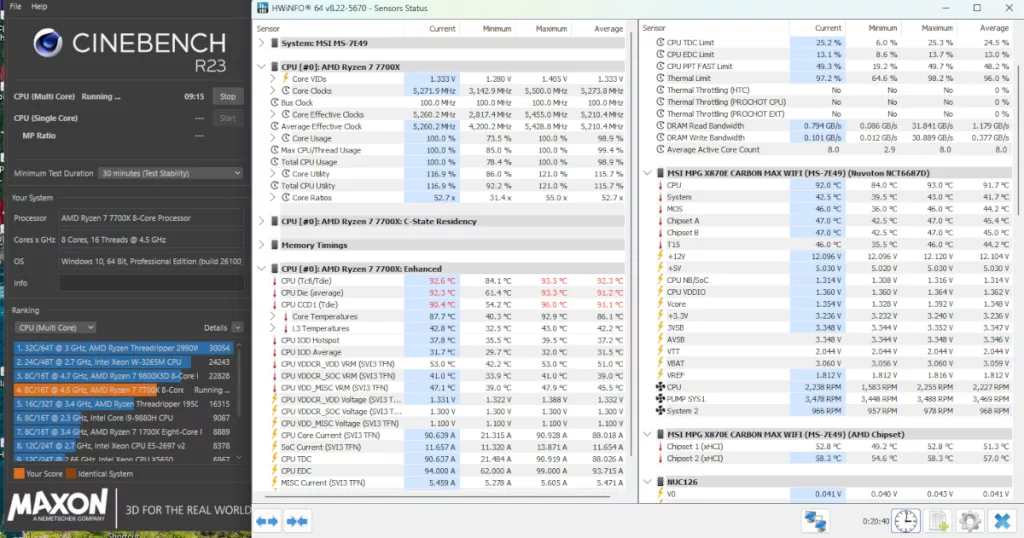The width and height of the screenshot is (1024, 538).
Task: Select the Intel Core i9-9880H ranking entry
Action: coord(123,418)
